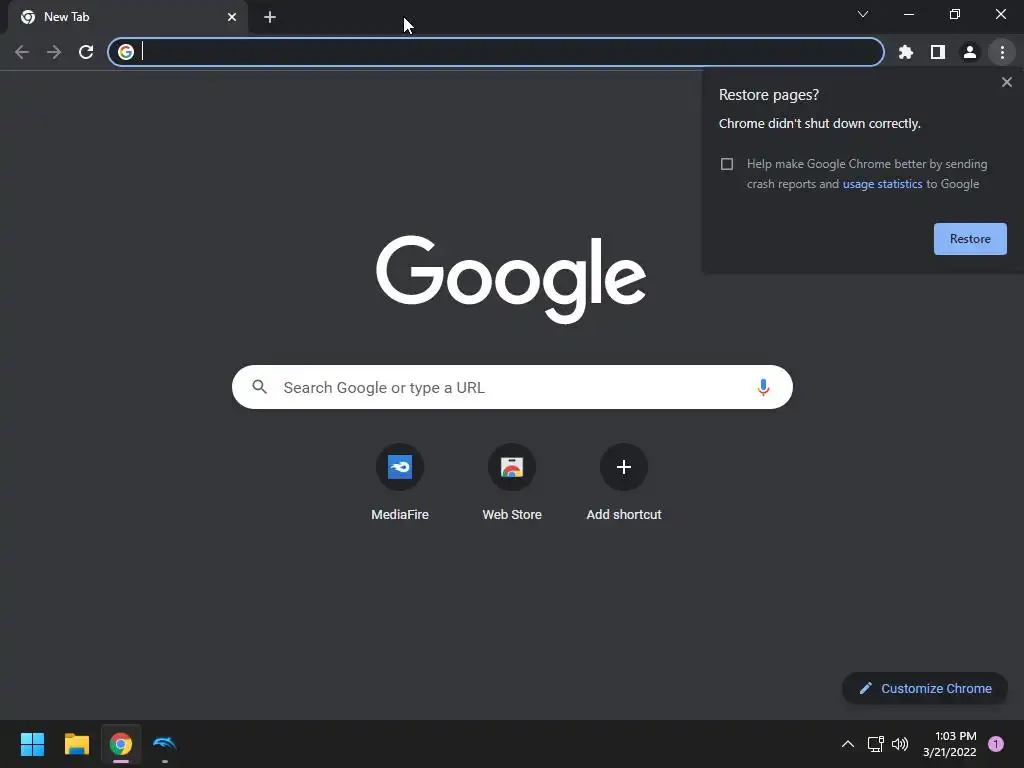
Task: Minimize the Chrome window
Action: pyautogui.click(x=908, y=14)
